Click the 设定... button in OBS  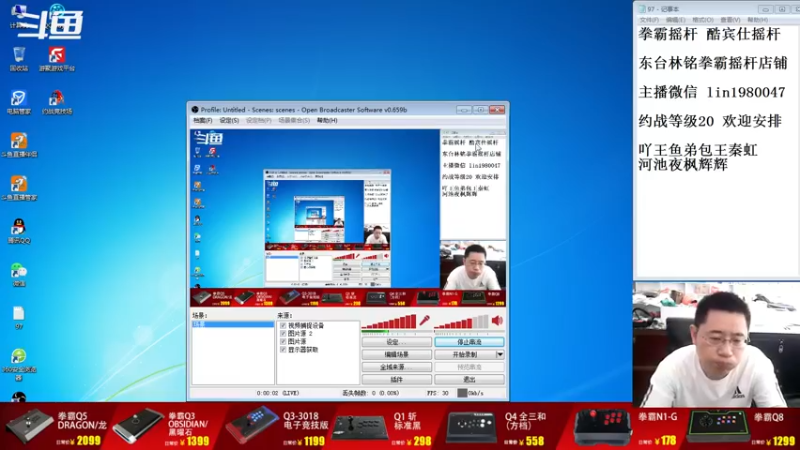pos(396,342)
